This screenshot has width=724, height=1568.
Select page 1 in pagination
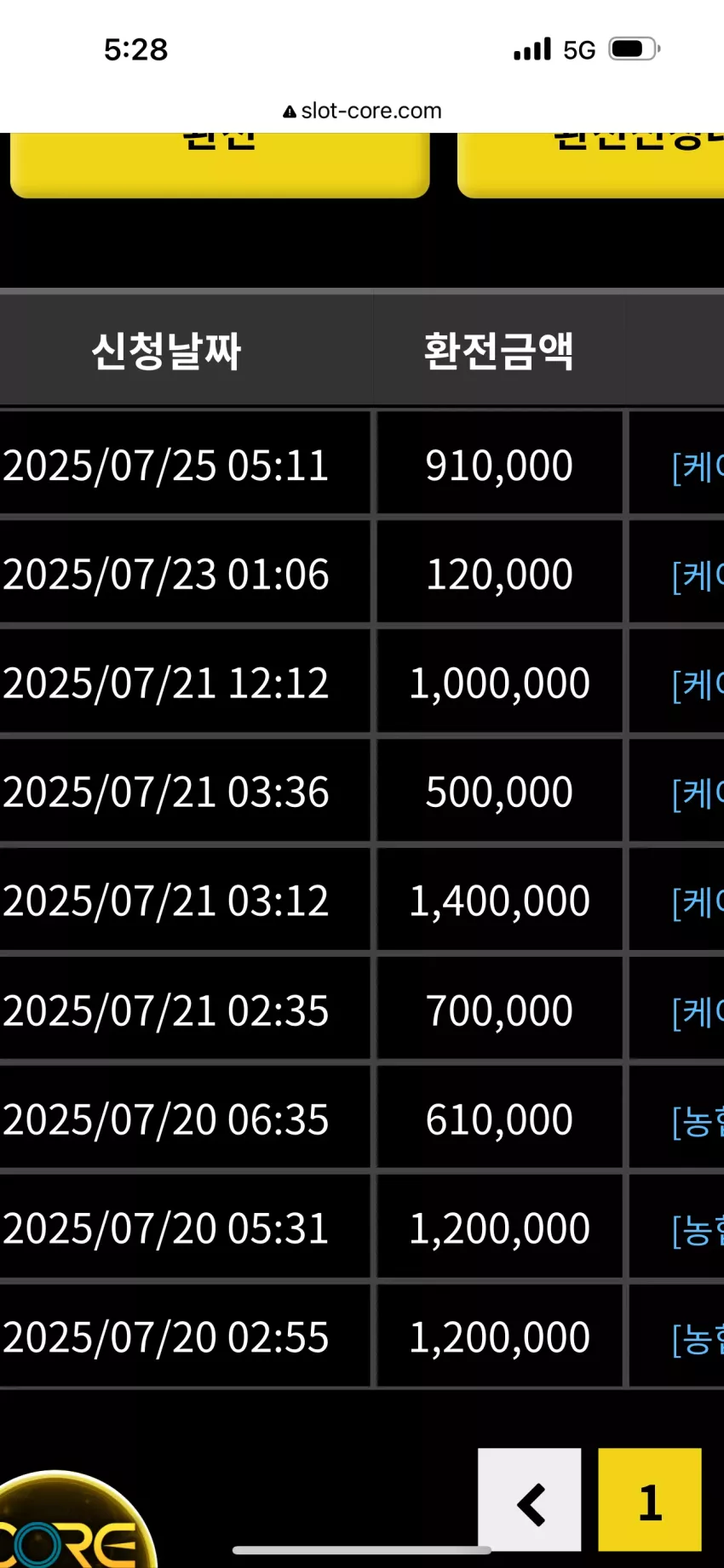click(650, 1499)
